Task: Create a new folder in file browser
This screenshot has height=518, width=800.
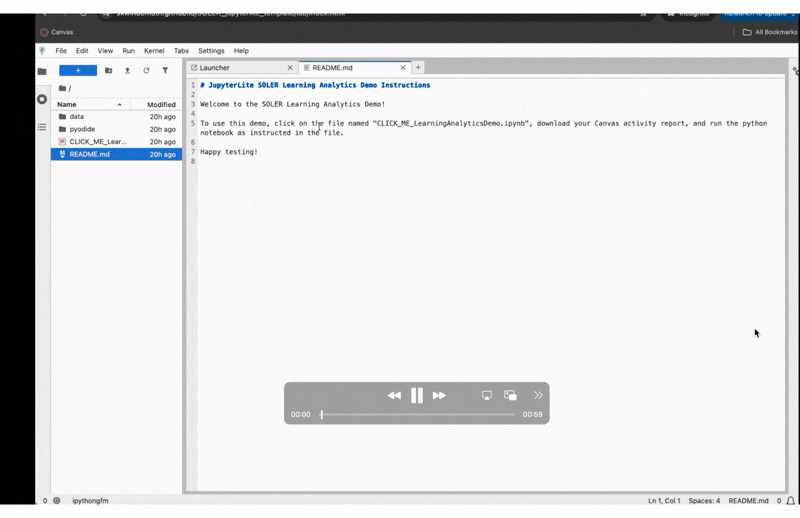Action: [108, 70]
